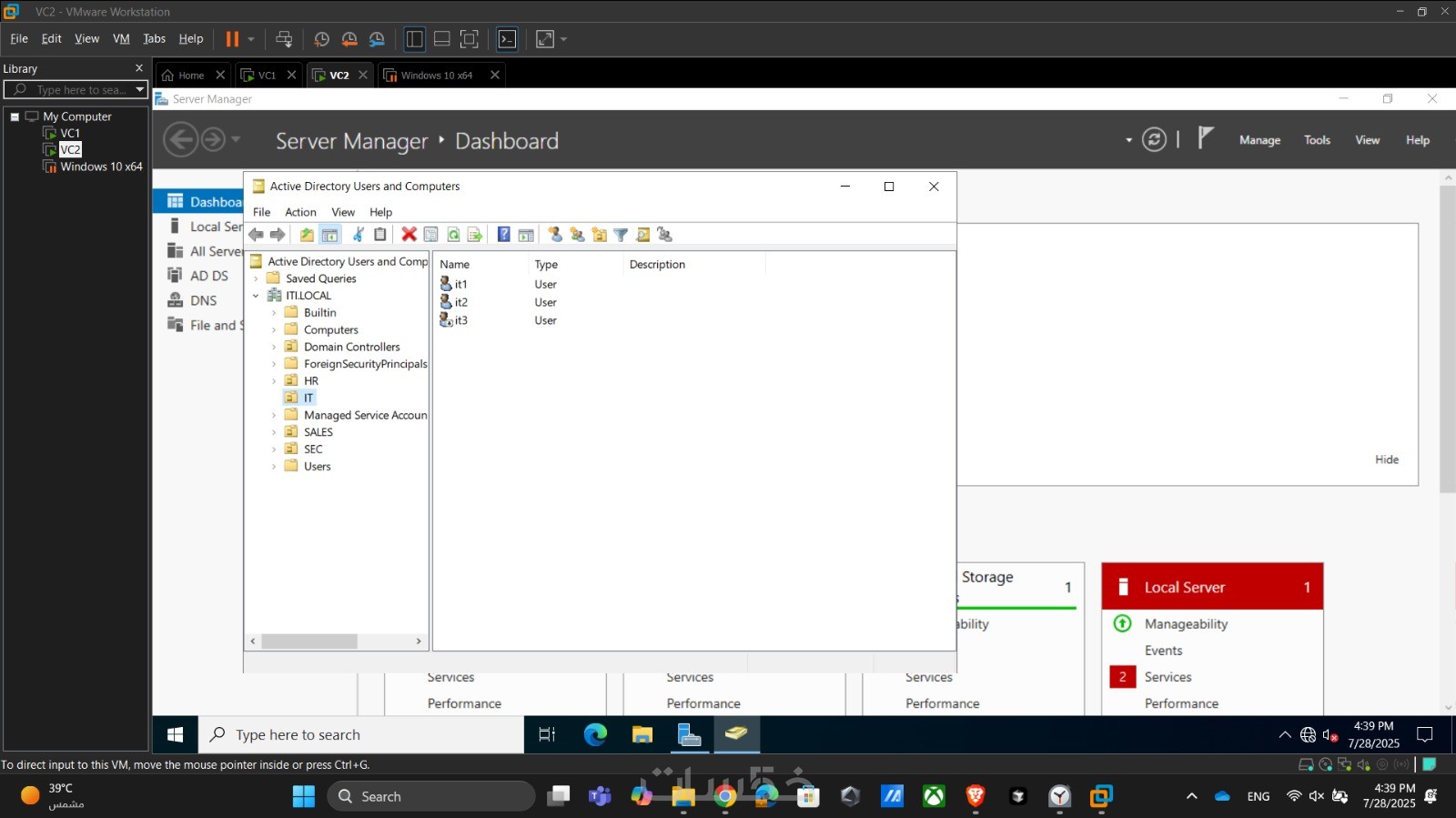Collapse the ITI.LOCAL domain node
Viewport: 1456px width, 818px height.
tap(256, 296)
